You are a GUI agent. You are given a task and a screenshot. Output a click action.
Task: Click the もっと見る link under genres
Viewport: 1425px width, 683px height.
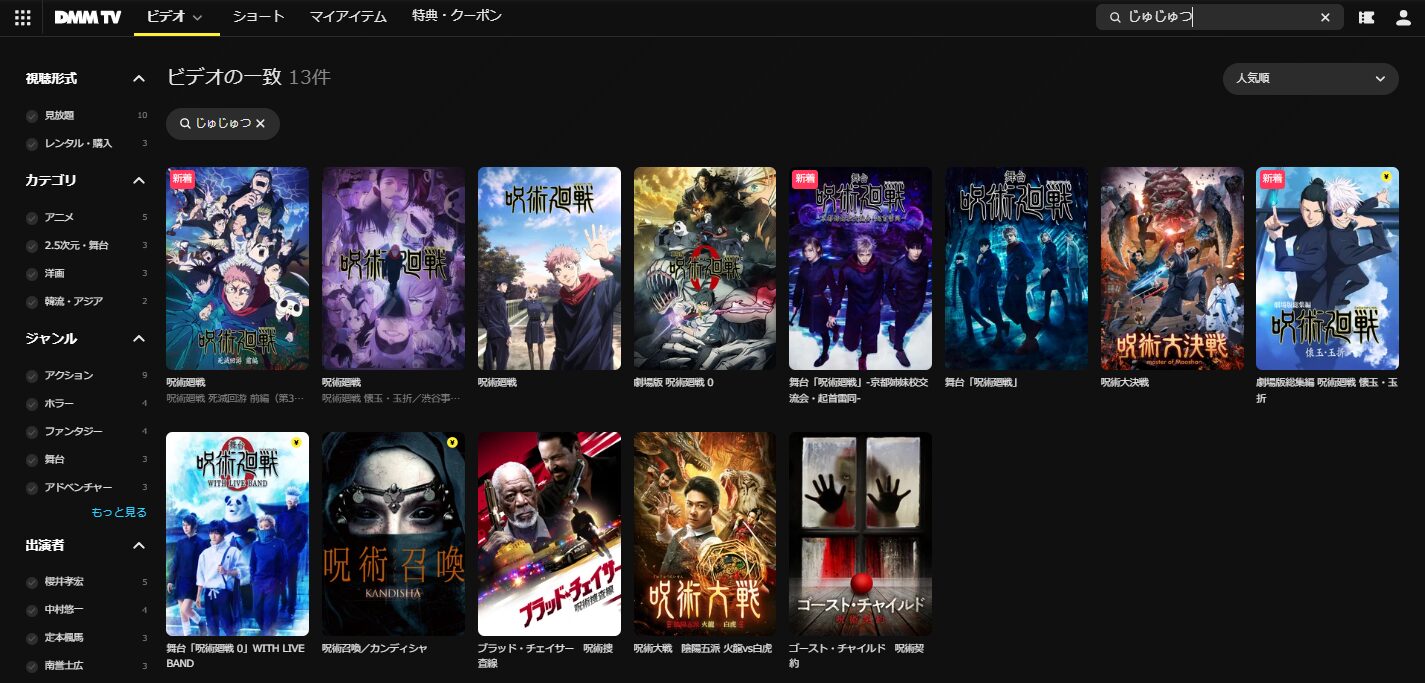[x=119, y=513]
